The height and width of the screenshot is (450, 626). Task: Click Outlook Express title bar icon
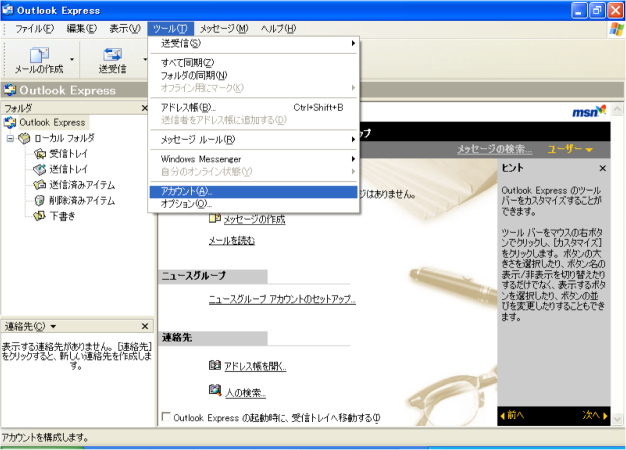tap(8, 10)
